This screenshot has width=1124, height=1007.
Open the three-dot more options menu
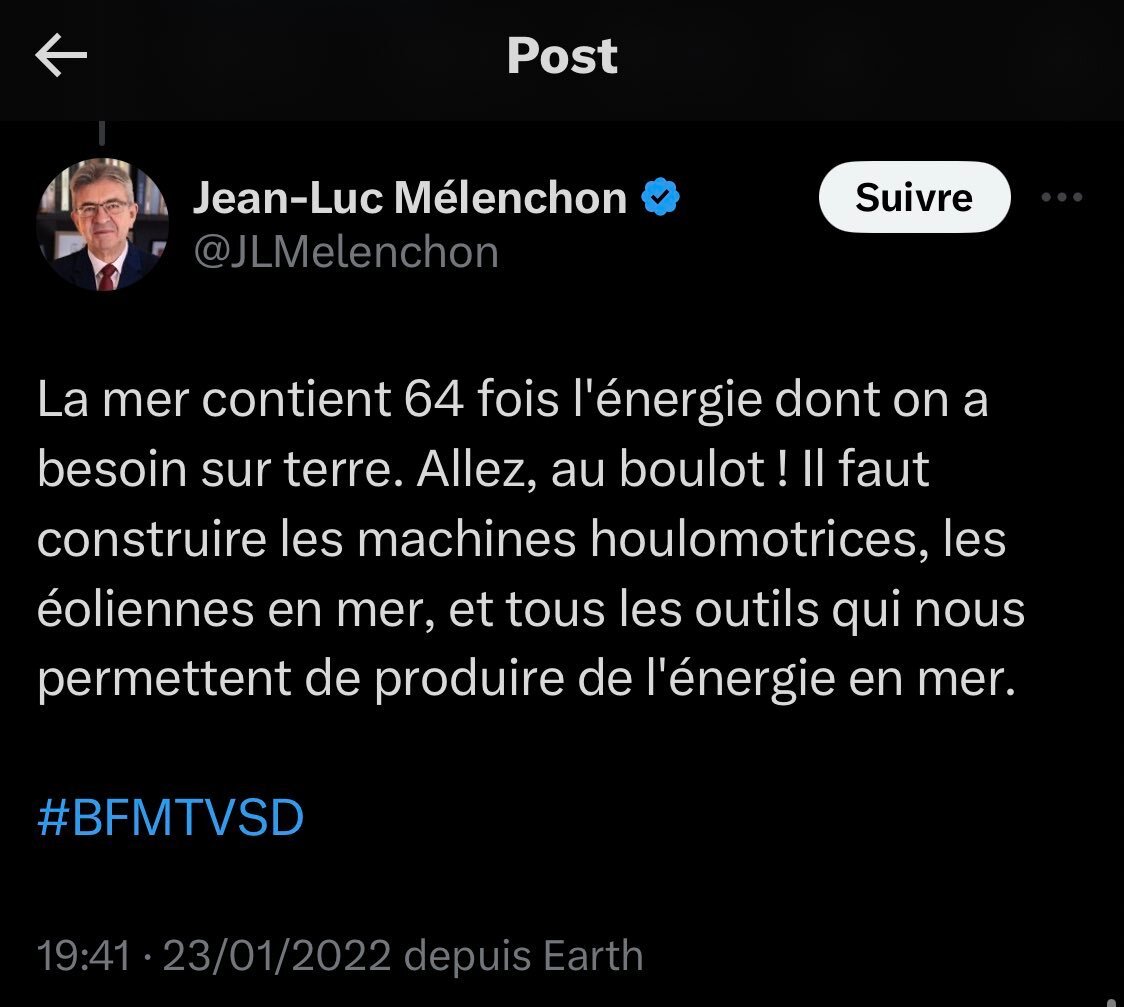point(1062,197)
